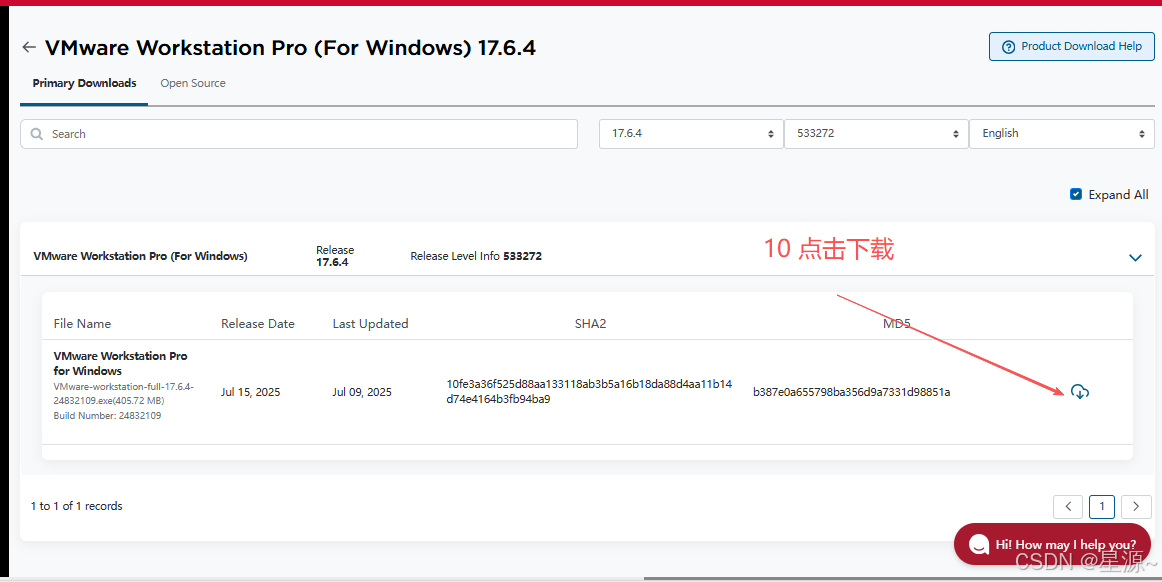Open the English language dropdown
1162x582 pixels.
(x=1061, y=133)
